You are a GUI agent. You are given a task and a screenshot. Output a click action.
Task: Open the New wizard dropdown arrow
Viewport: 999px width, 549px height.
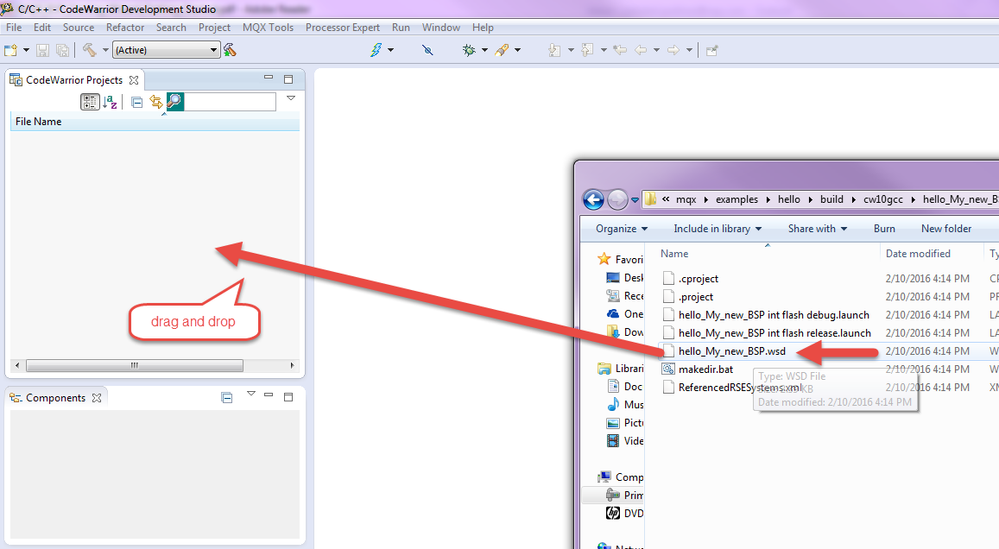26,50
